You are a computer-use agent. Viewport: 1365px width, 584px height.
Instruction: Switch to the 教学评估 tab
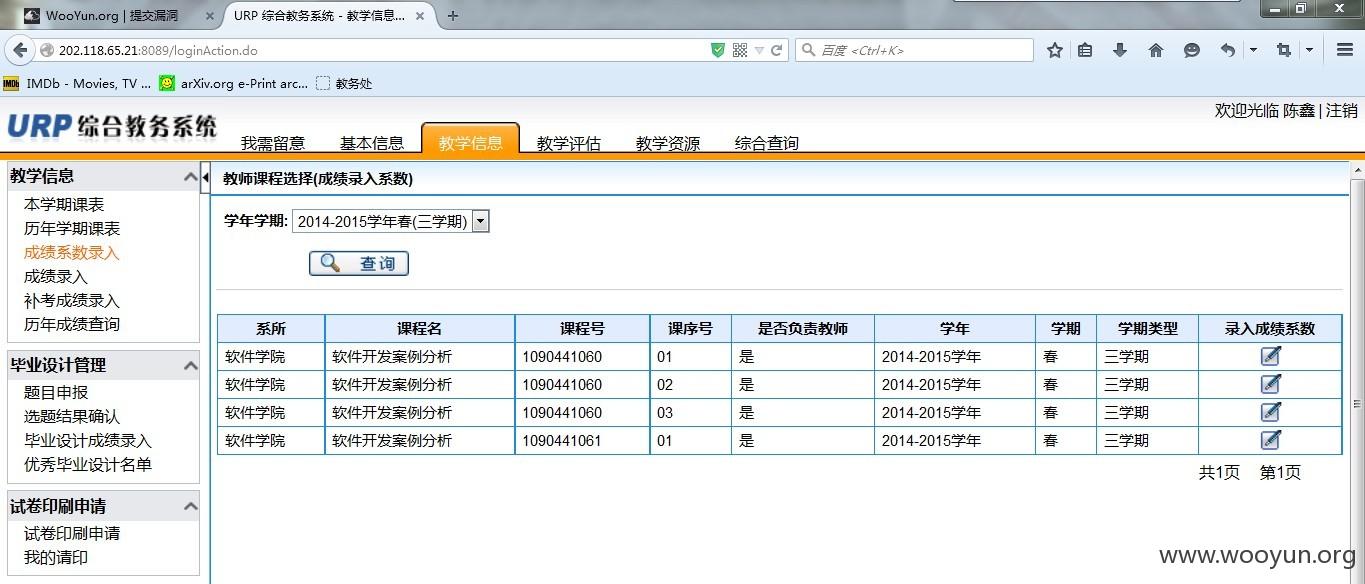[x=569, y=143]
